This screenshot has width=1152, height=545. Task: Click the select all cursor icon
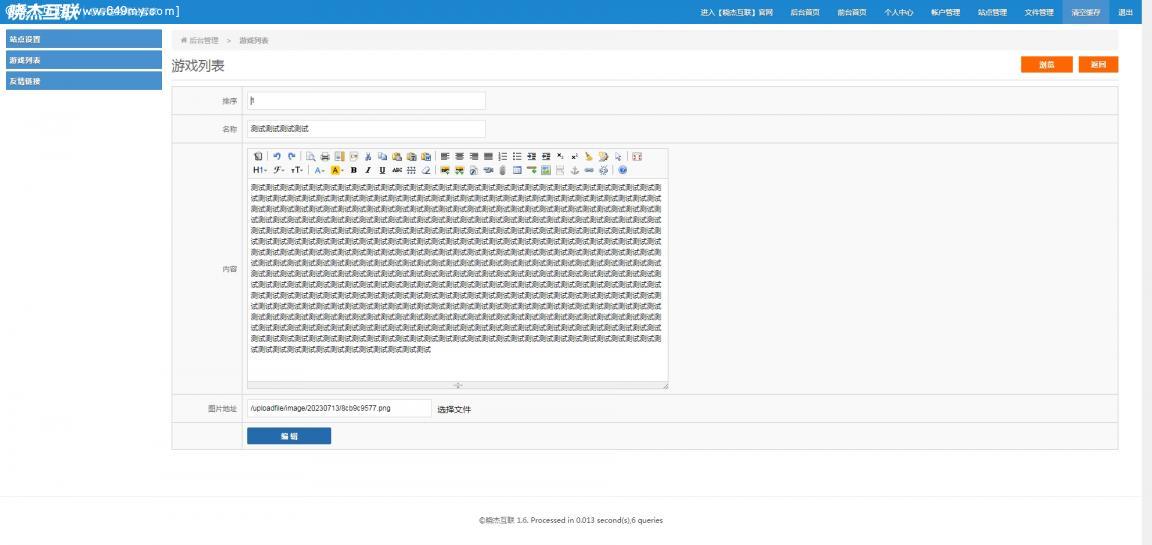(x=618, y=156)
